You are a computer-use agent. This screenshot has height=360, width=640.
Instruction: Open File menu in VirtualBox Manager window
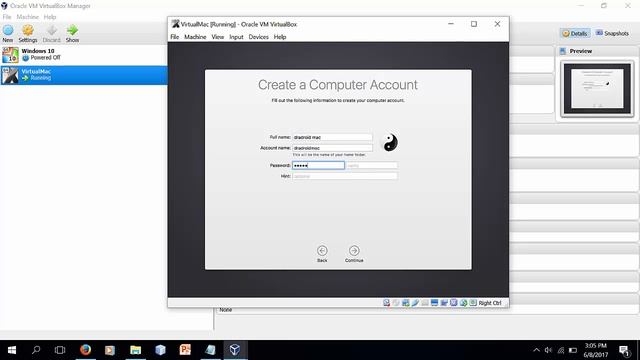point(7,17)
